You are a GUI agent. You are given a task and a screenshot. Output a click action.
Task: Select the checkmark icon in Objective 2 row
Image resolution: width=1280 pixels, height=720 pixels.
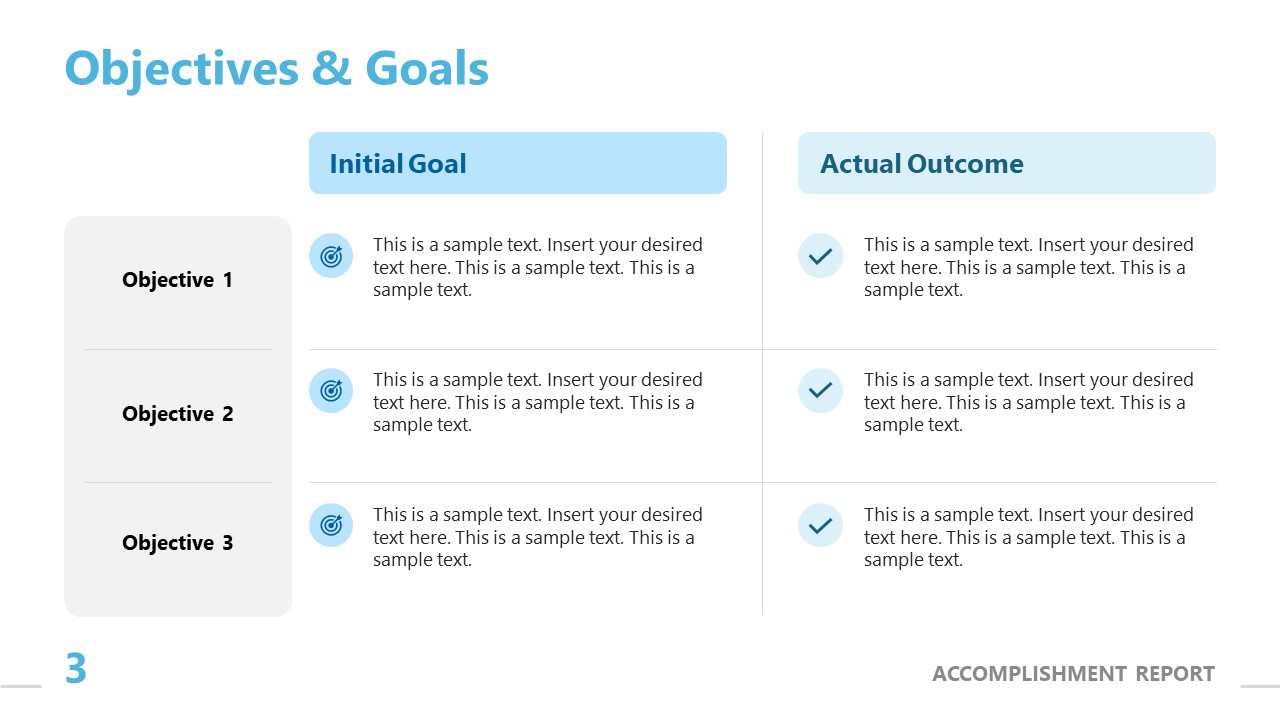click(x=820, y=390)
